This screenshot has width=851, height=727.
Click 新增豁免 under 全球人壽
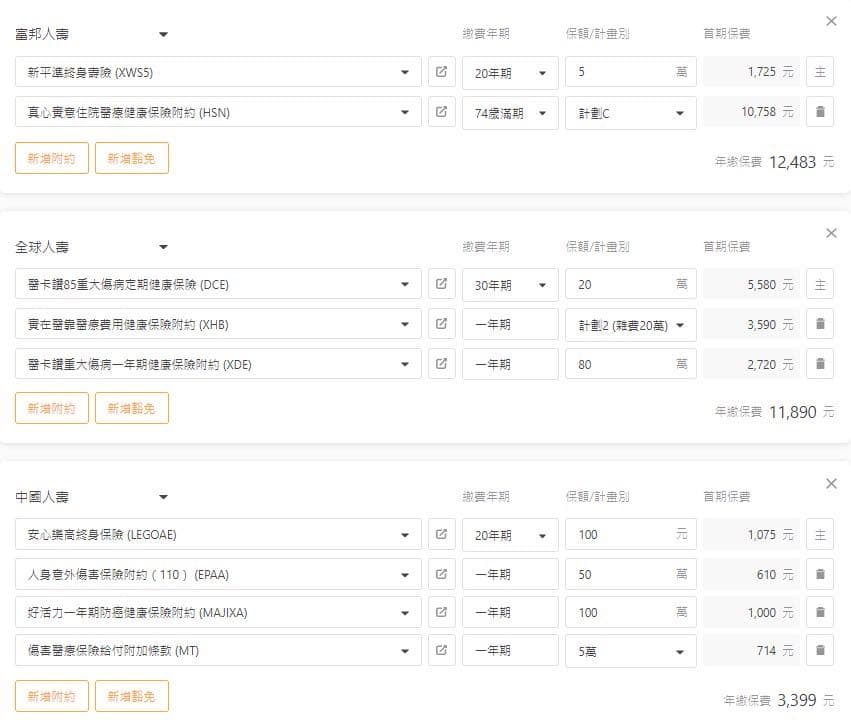tap(132, 408)
